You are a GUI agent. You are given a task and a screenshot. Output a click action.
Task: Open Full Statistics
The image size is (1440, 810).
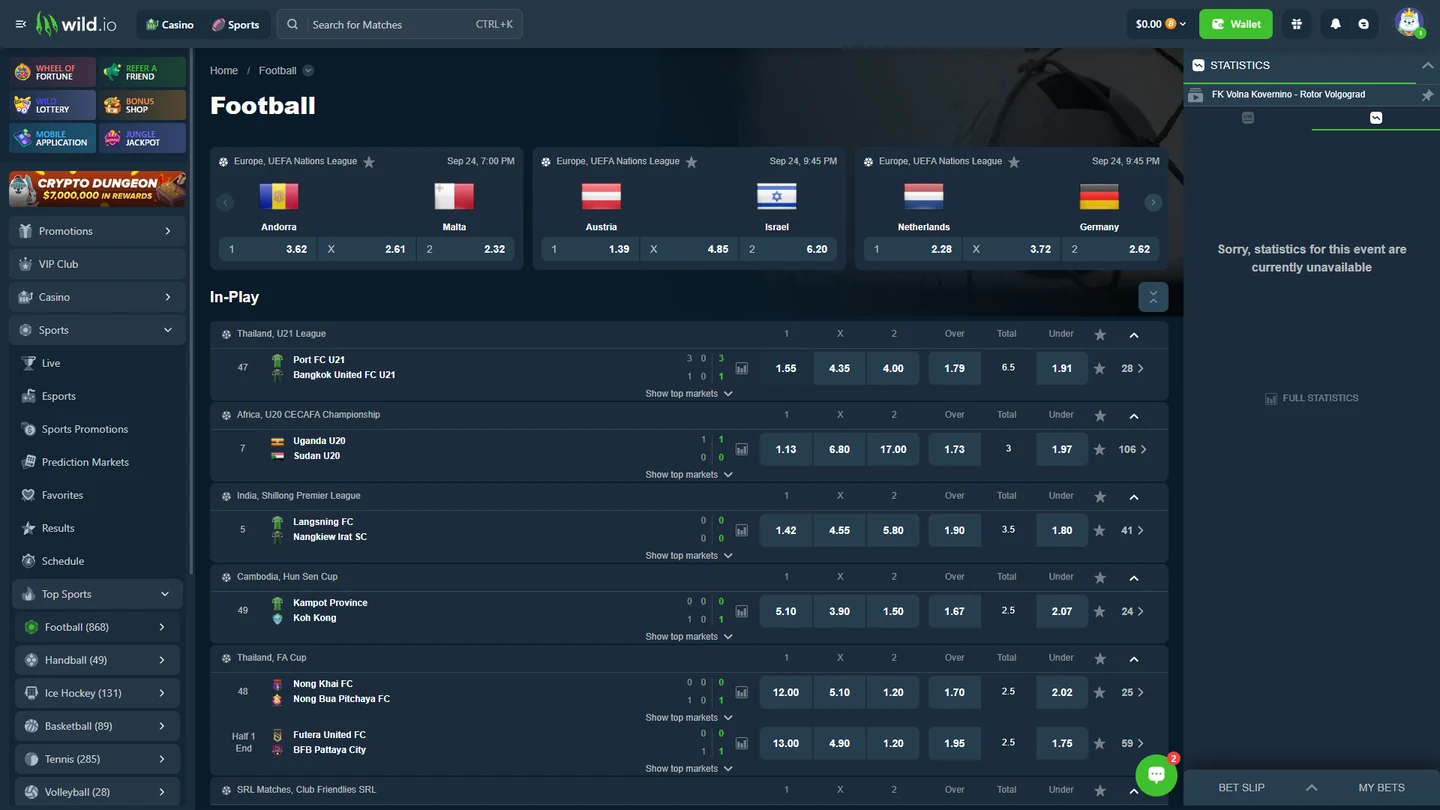click(x=1311, y=398)
